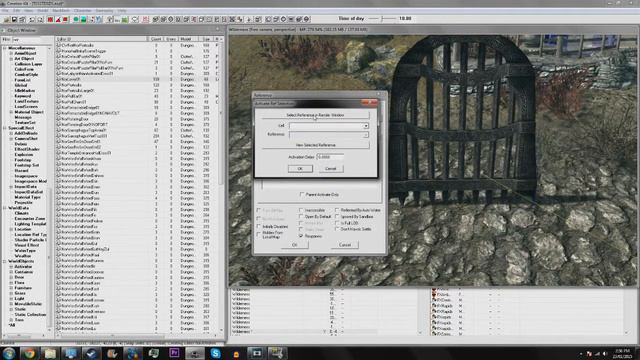This screenshot has width=640, height=360.
Task: Collapse the Miscellaneous tree node
Action: (x=5, y=48)
